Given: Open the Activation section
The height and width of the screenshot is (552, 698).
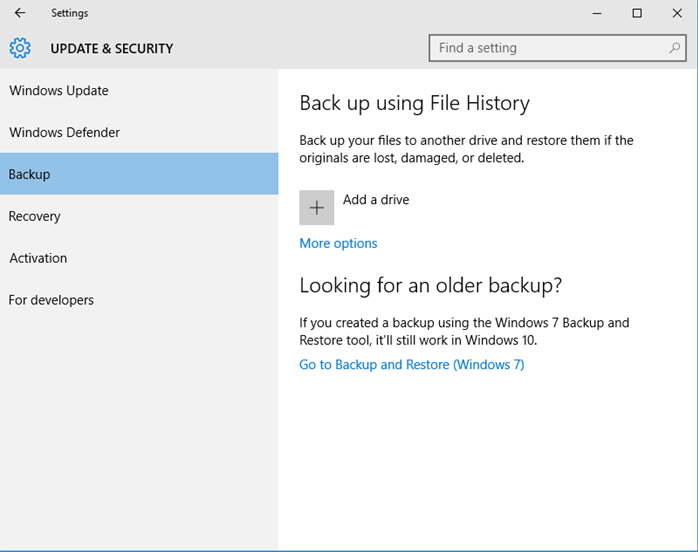Looking at the screenshot, I should point(139,258).
